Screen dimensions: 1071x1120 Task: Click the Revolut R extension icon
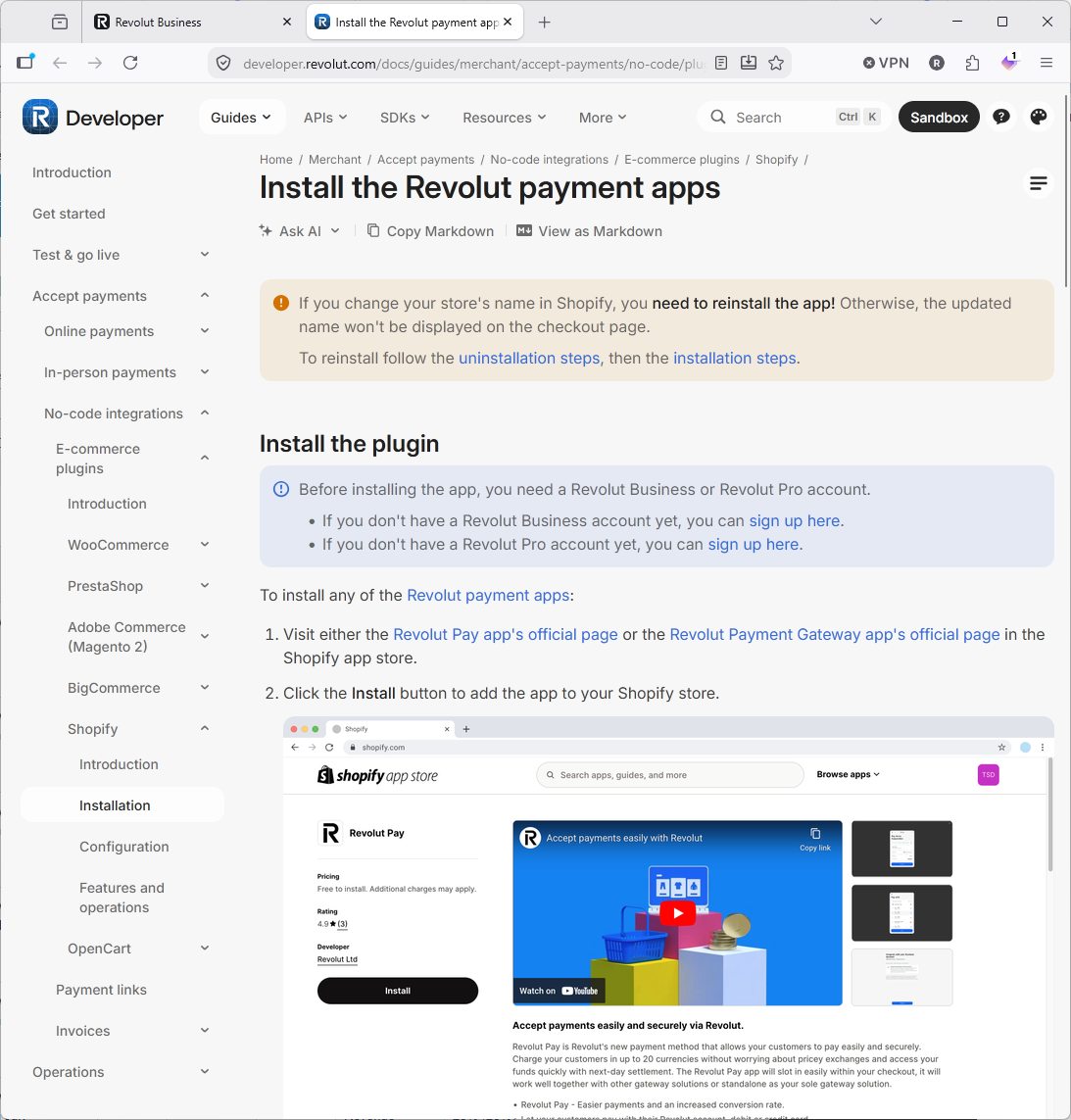point(937,63)
